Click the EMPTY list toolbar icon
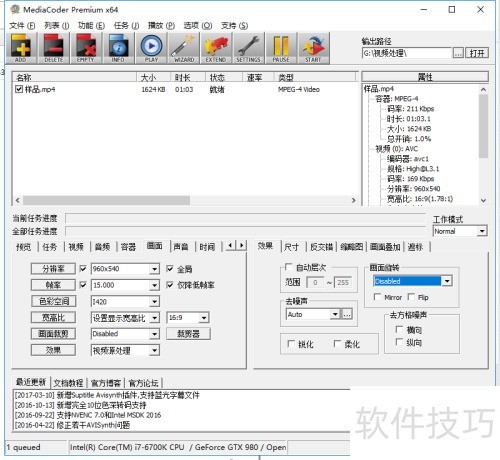This screenshot has width=500, height=460. coord(86,48)
